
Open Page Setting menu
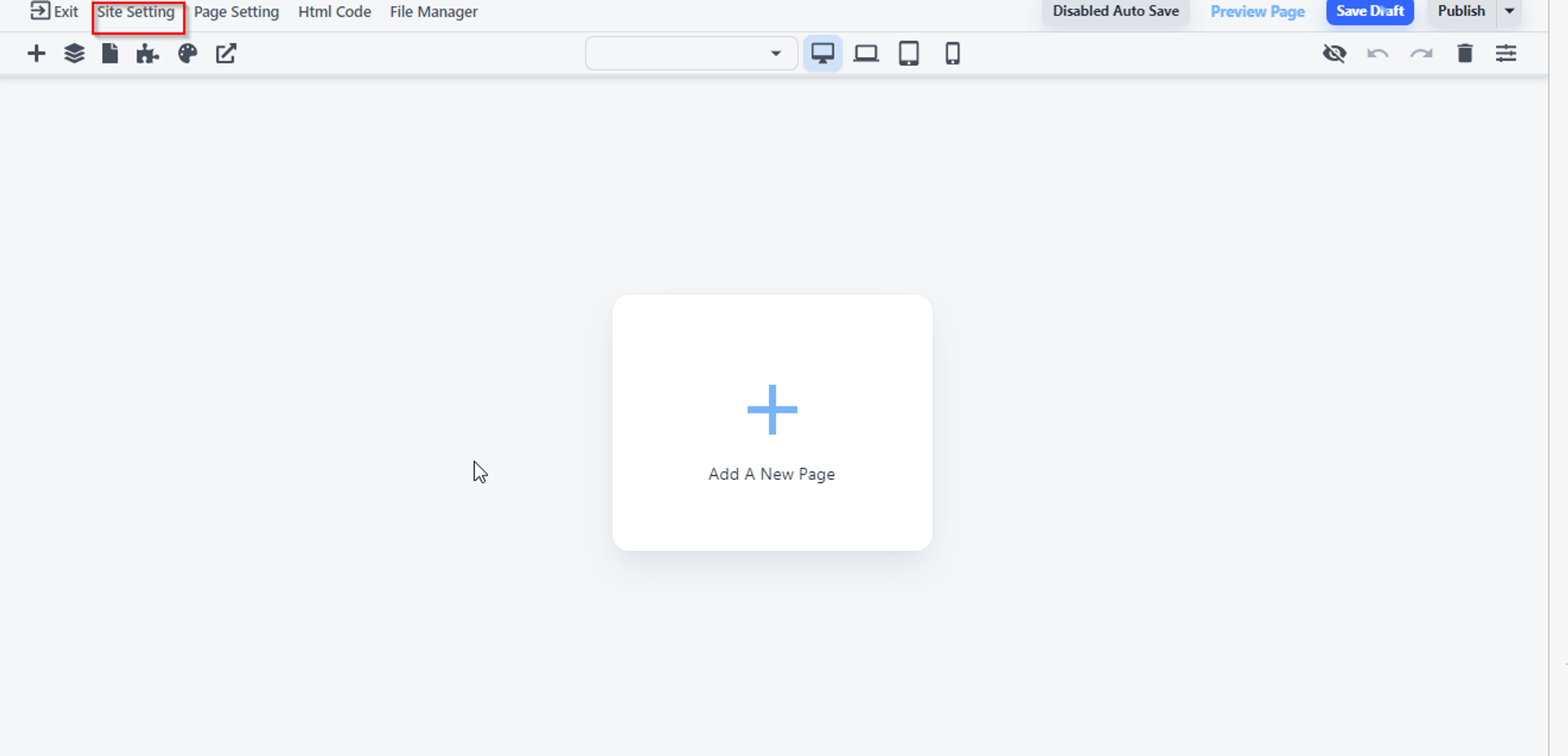pos(237,12)
